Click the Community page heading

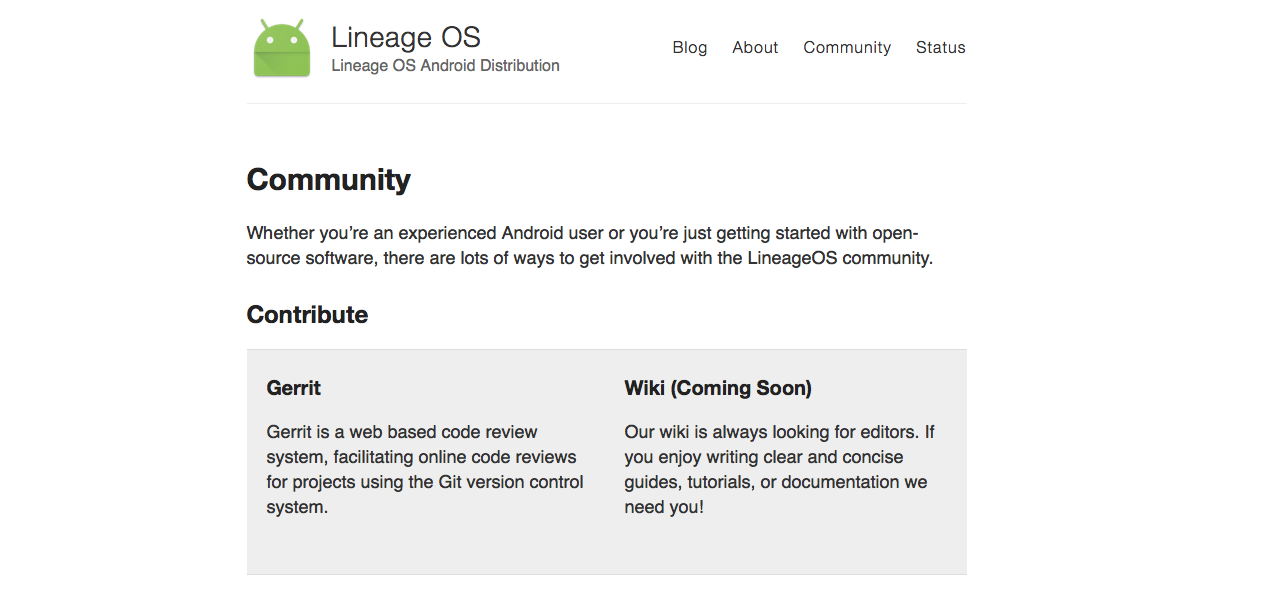(x=329, y=179)
